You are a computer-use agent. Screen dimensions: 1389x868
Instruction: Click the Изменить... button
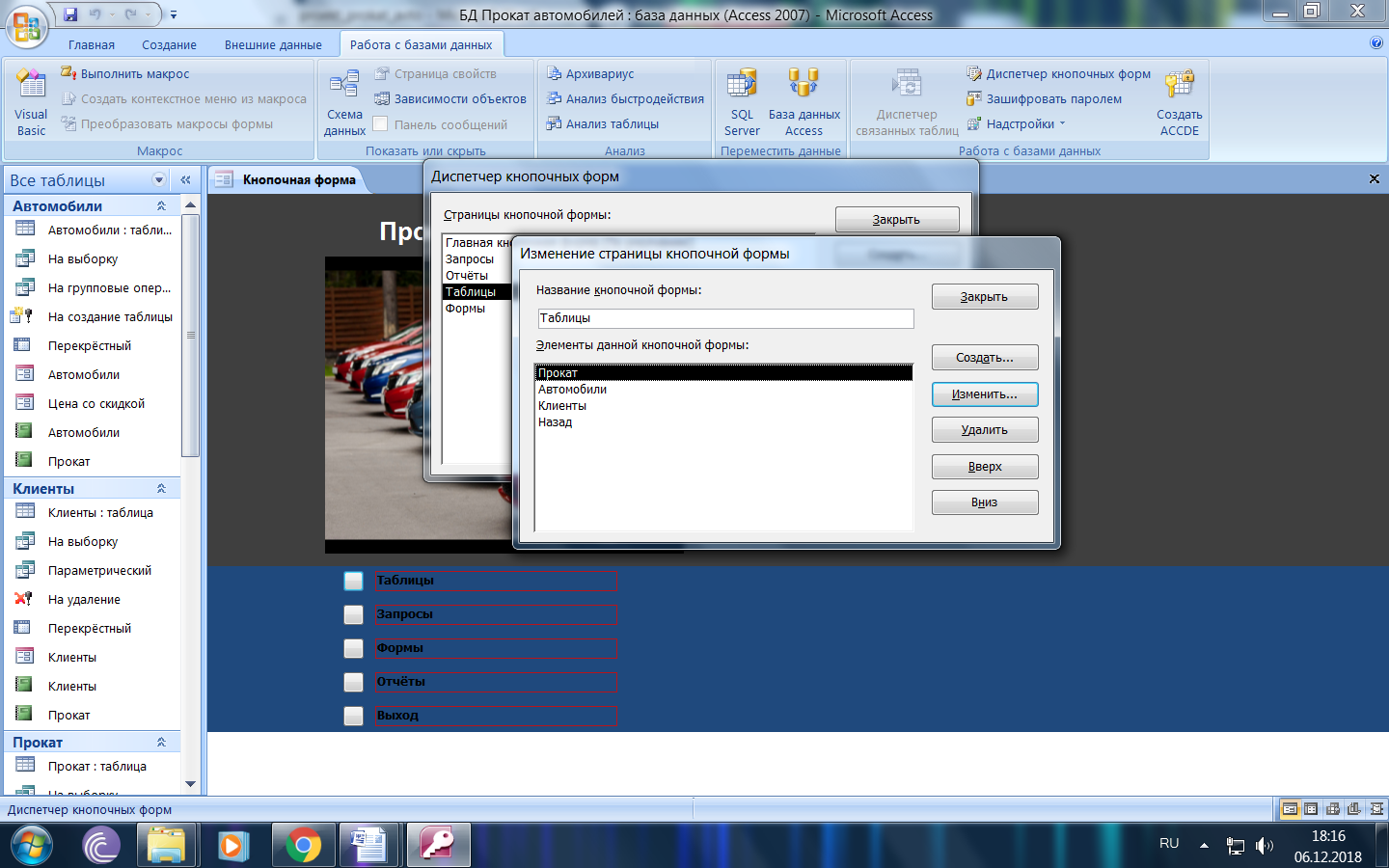coord(985,394)
